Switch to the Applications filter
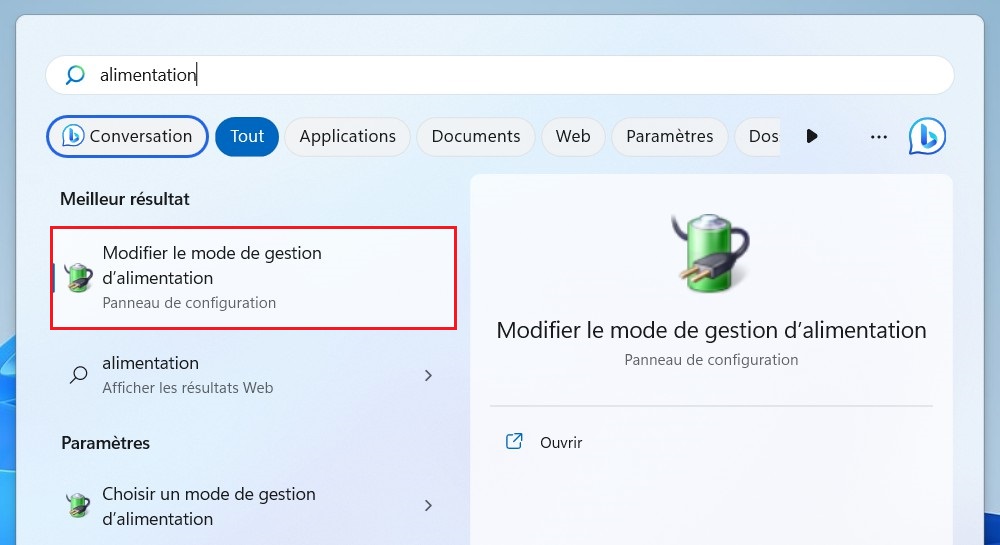Screen dimensions: 1000x545 coord(348,136)
